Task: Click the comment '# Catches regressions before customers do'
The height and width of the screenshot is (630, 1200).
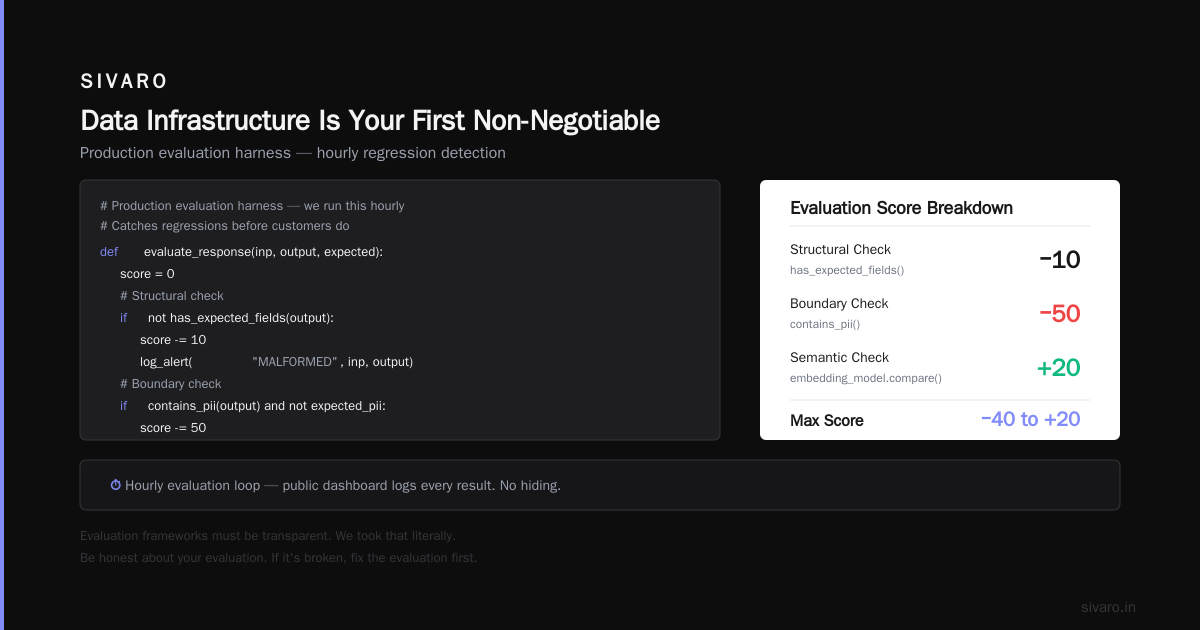Action: (225, 226)
